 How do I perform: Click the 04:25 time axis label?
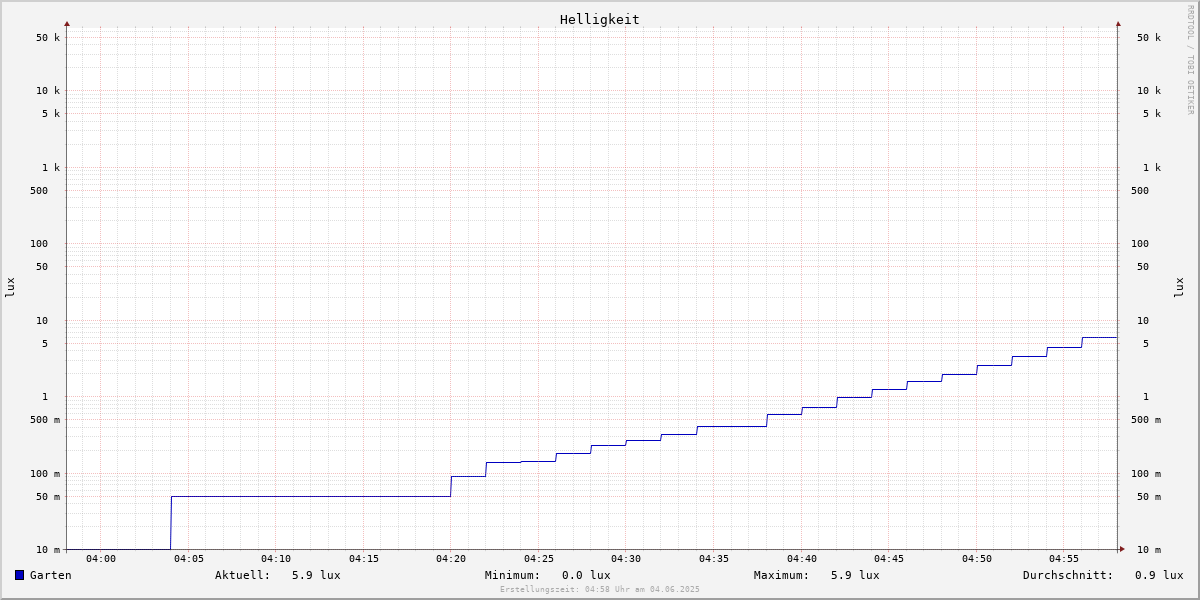[539, 559]
